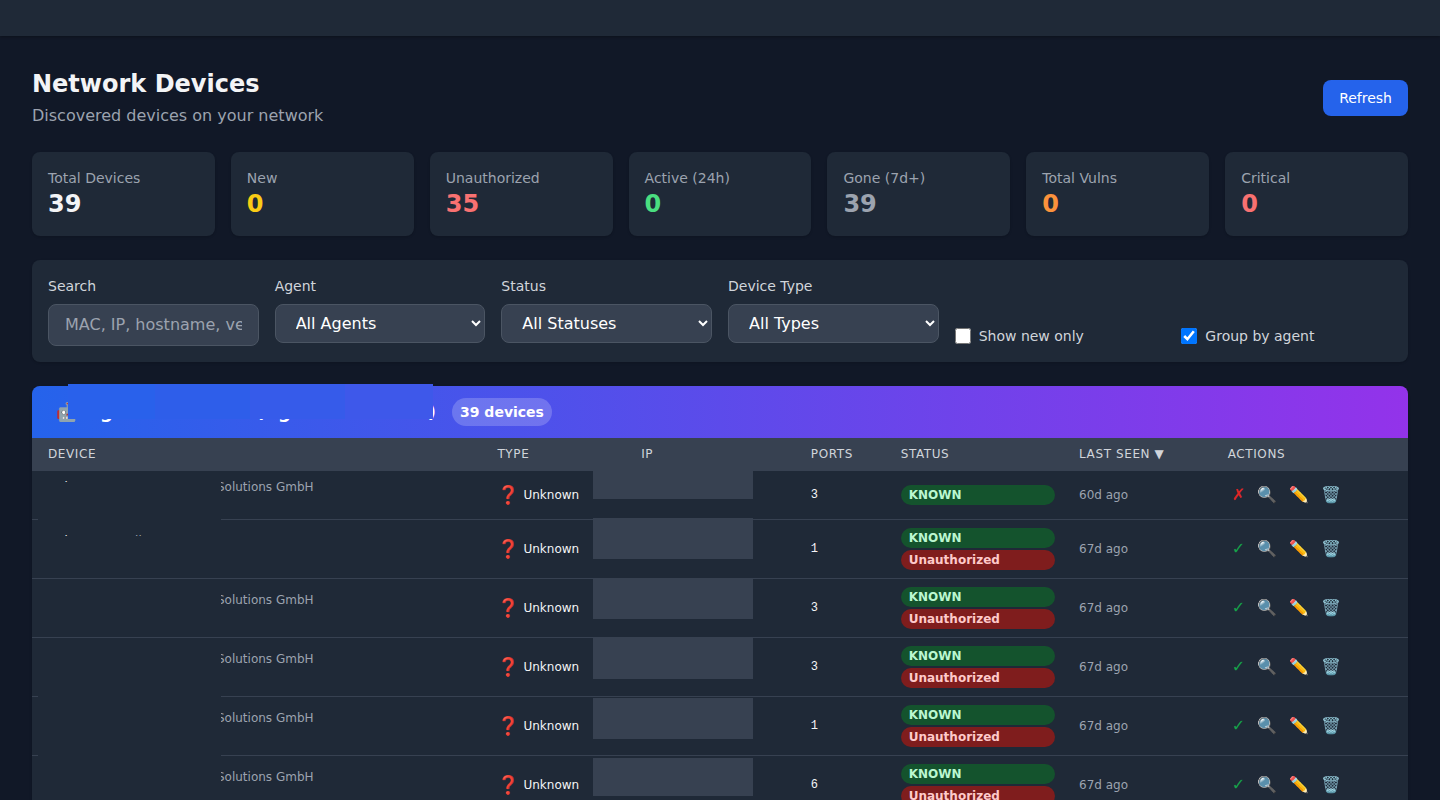Click the trash icon in the first device row
This screenshot has height=800, width=1440.
[x=1331, y=494]
